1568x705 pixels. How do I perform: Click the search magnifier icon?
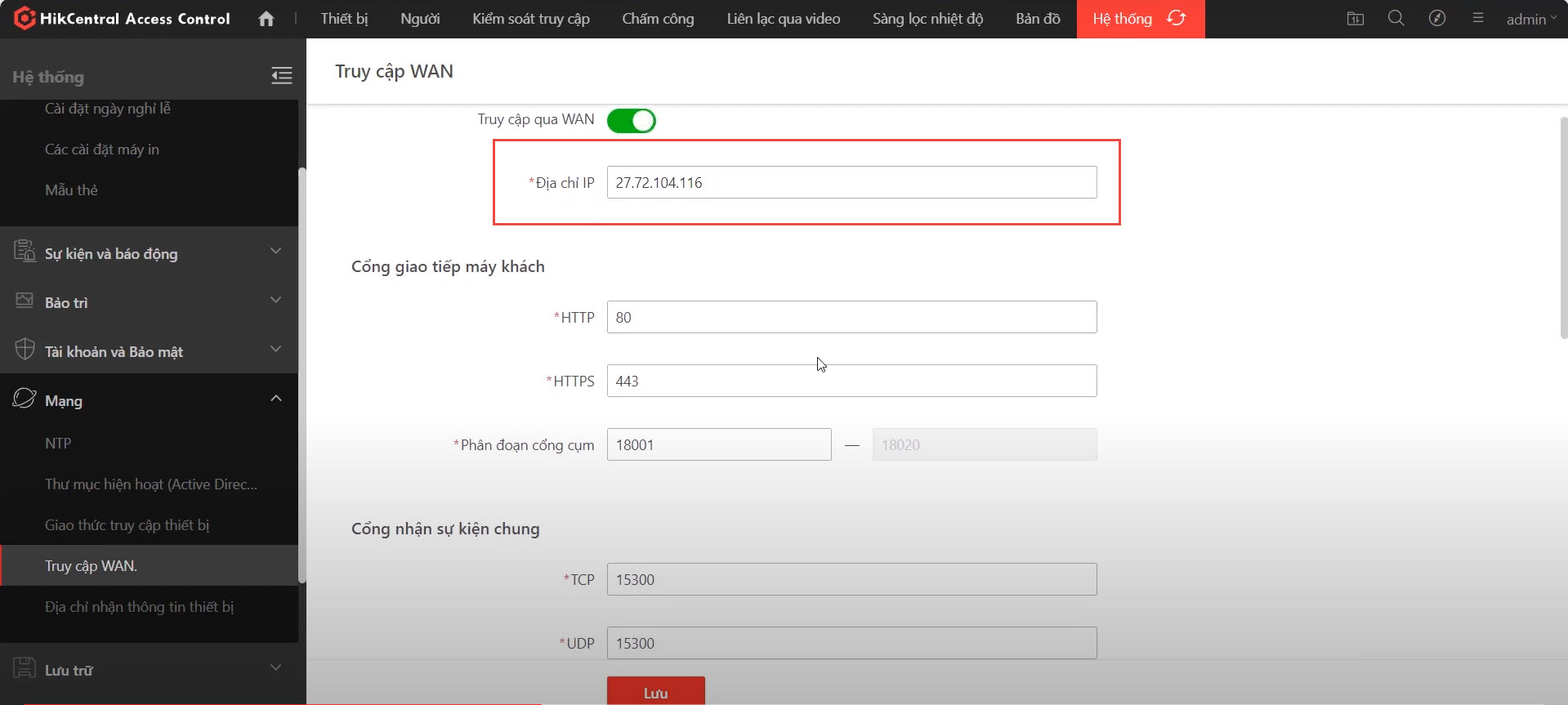pyautogui.click(x=1396, y=18)
